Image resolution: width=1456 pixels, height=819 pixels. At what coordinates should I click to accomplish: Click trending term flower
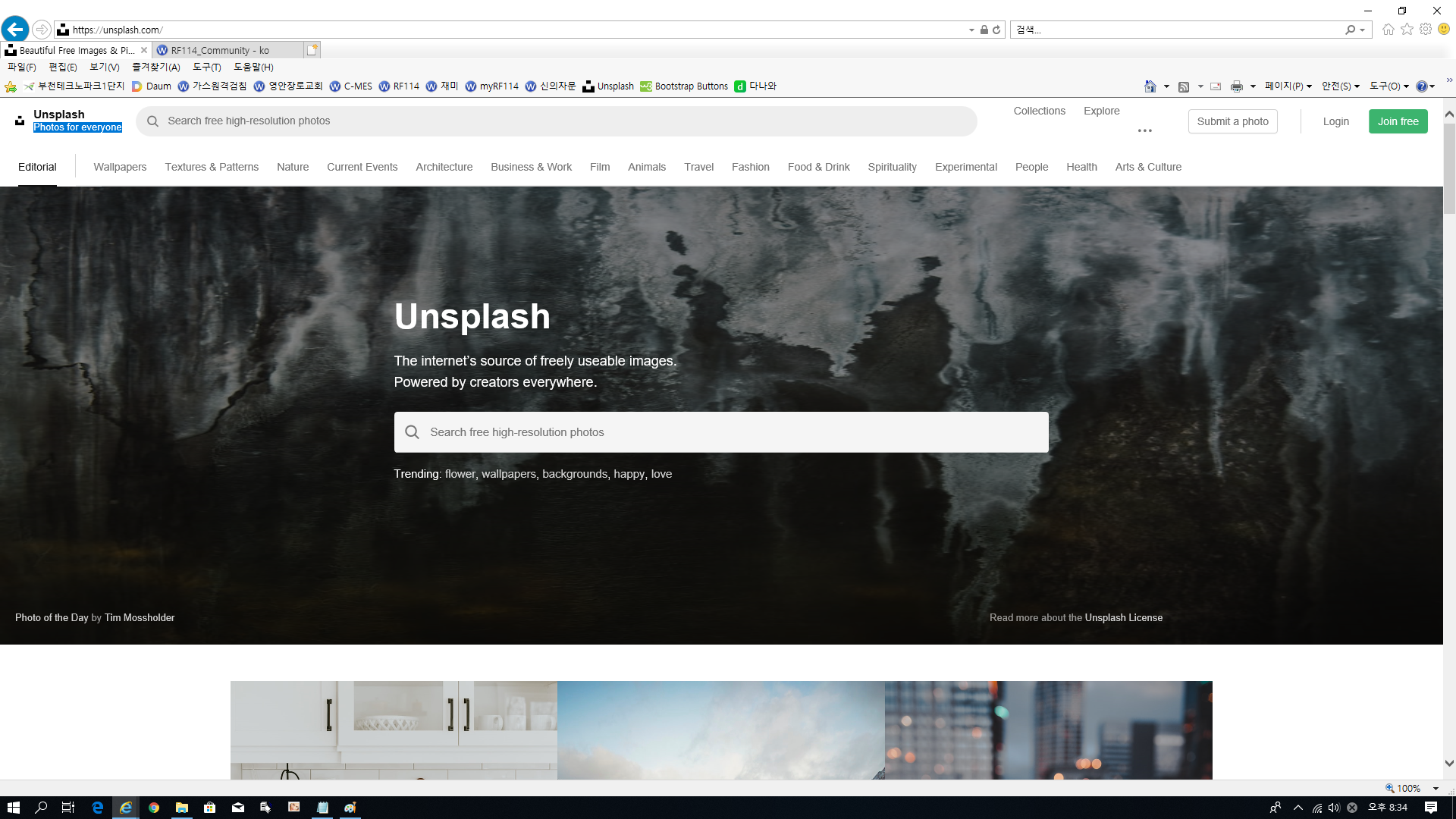[x=459, y=474]
